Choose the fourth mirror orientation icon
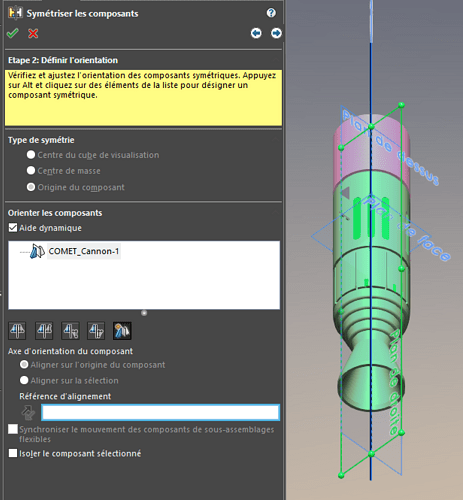Image resolution: width=463 pixels, height=500 pixels. click(x=96, y=331)
